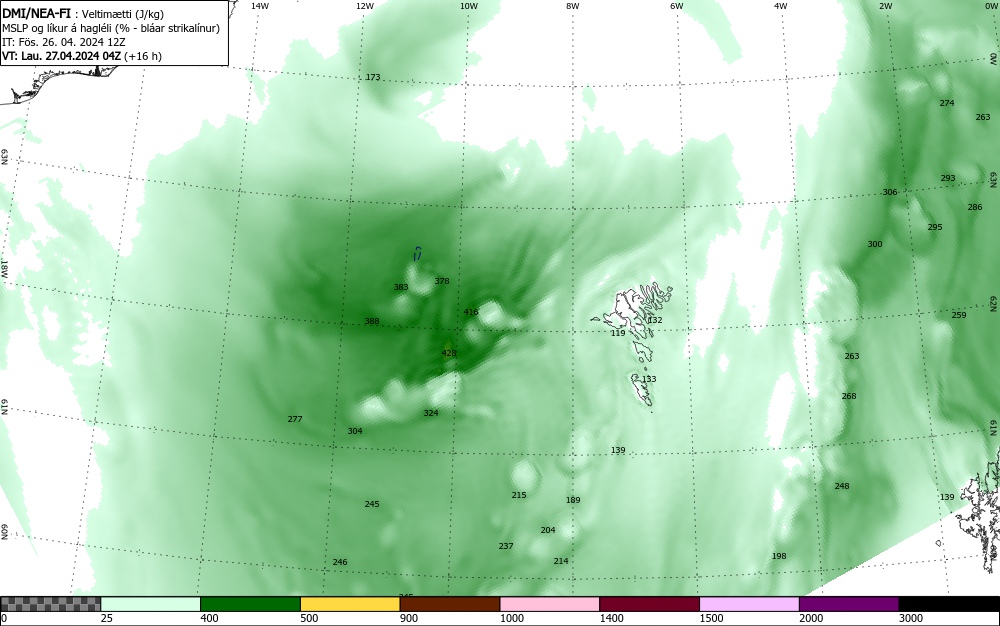Click the '8W' longitude label

click(573, 6)
